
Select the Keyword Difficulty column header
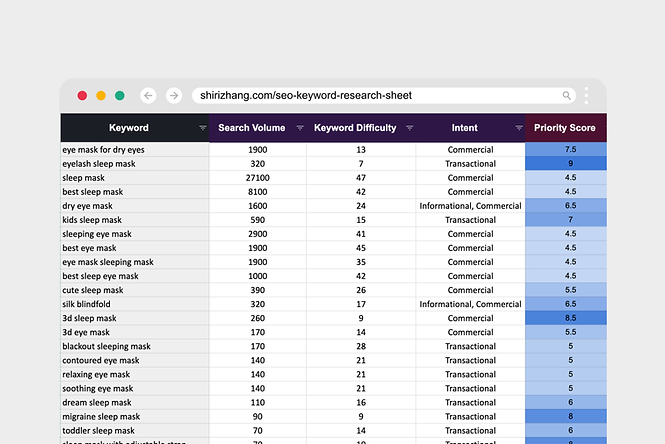[x=361, y=128]
